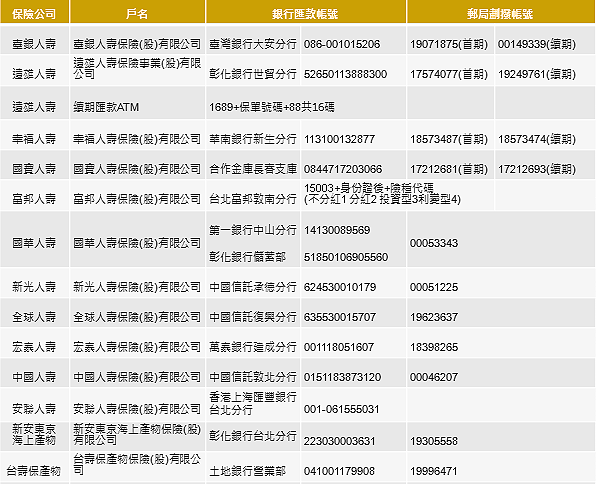Select account number 086-001015206
The width and height of the screenshot is (596, 484).
click(x=342, y=44)
